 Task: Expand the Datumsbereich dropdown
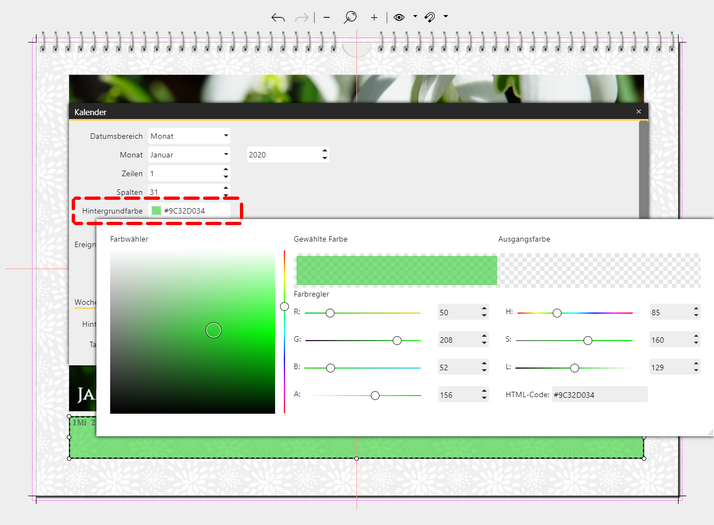point(226,135)
